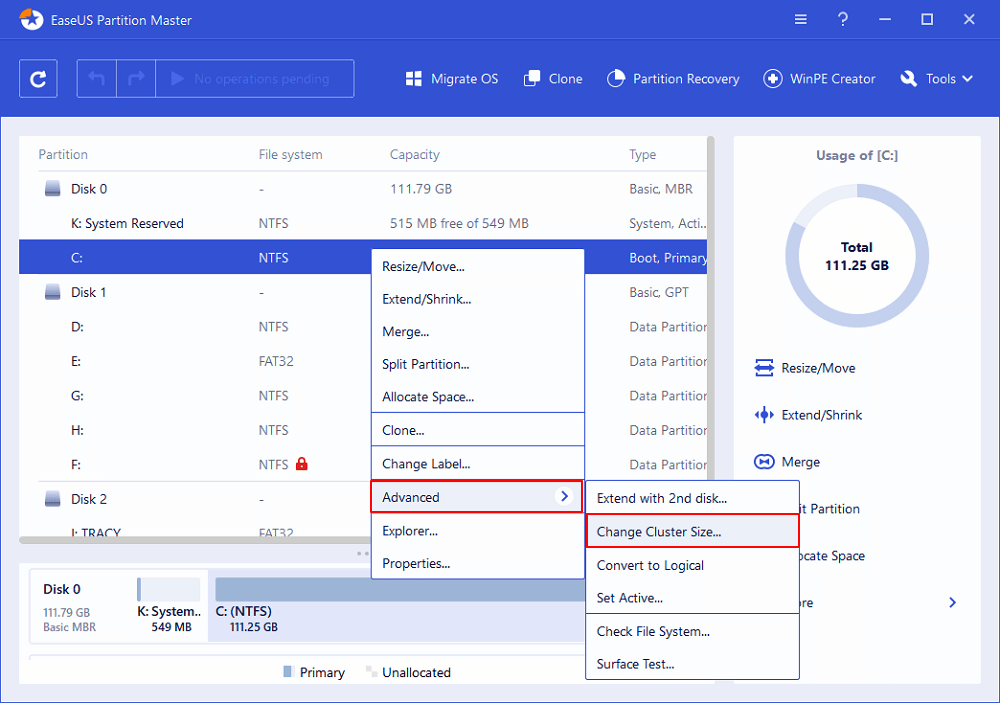Select the E: FAT32 partition row

[195, 361]
